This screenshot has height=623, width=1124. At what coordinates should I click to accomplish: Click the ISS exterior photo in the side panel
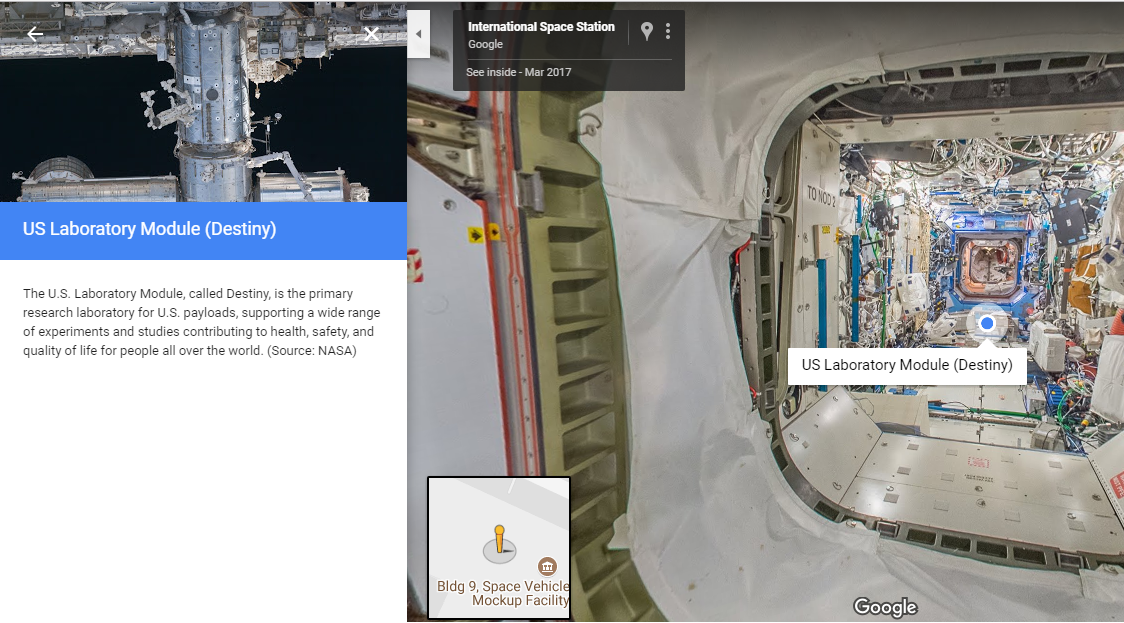(x=204, y=101)
